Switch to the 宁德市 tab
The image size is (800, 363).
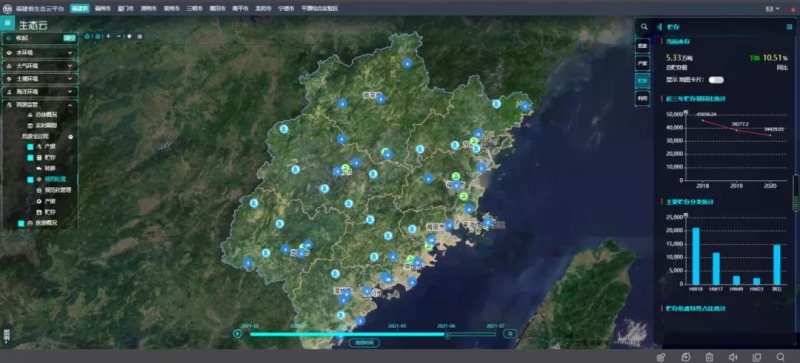pos(286,9)
